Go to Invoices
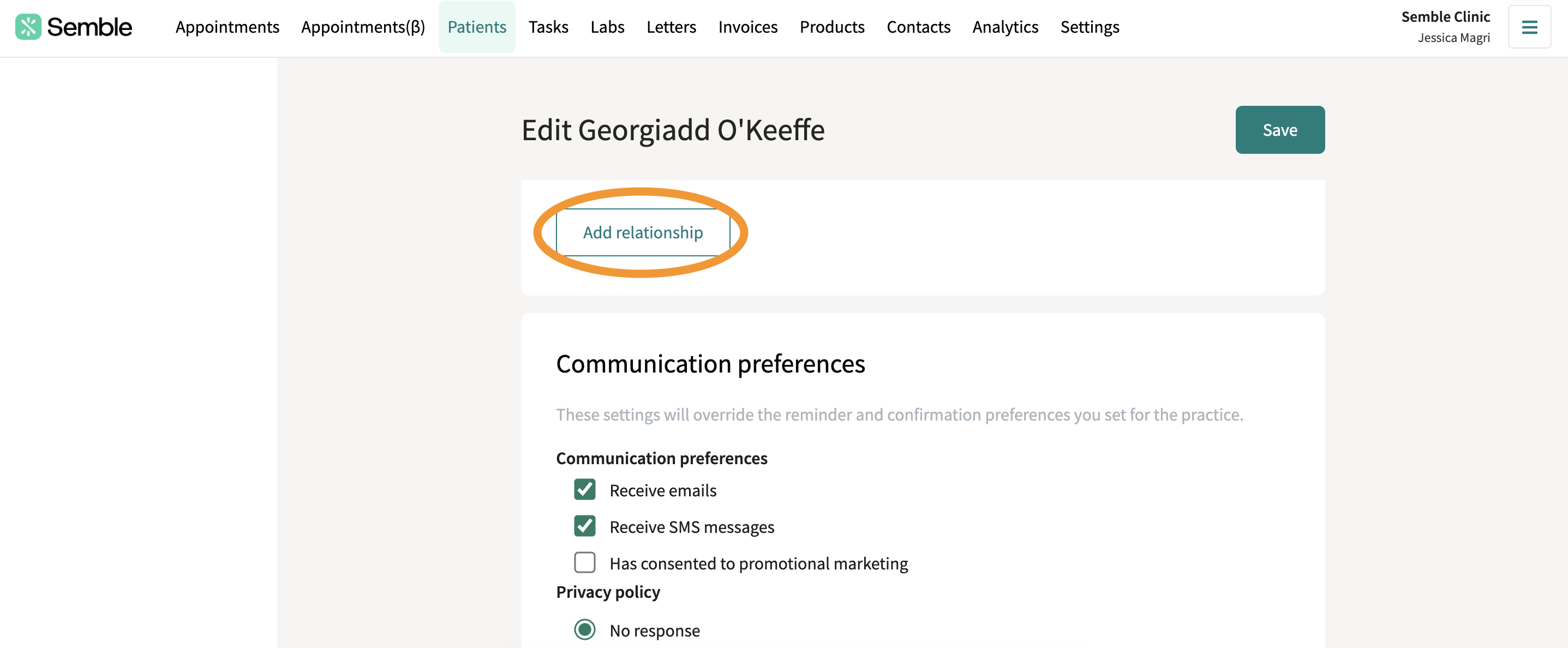 (x=747, y=27)
